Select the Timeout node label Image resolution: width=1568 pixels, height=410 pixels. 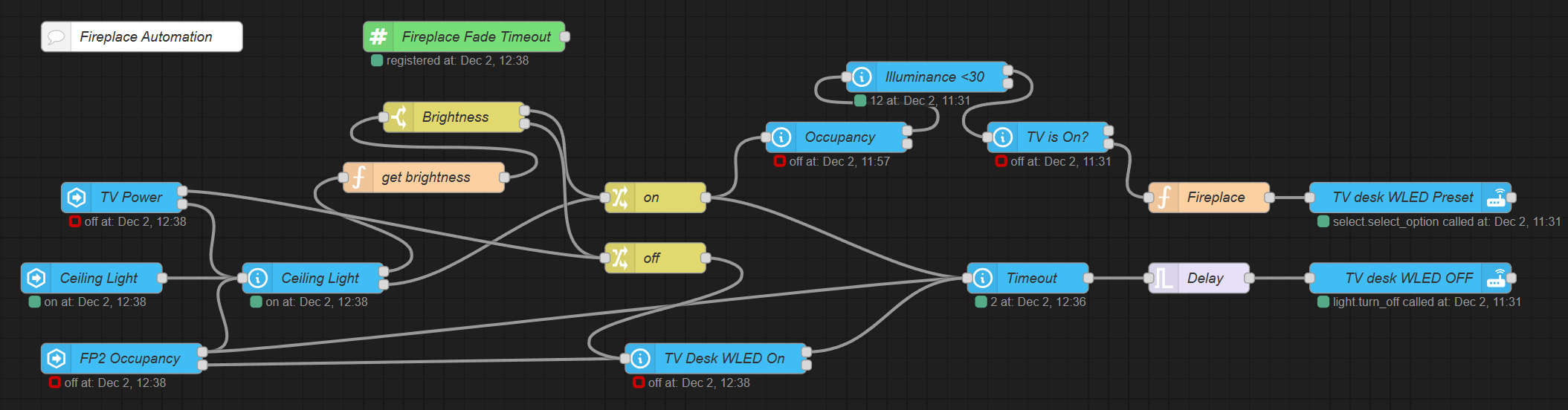point(1030,279)
